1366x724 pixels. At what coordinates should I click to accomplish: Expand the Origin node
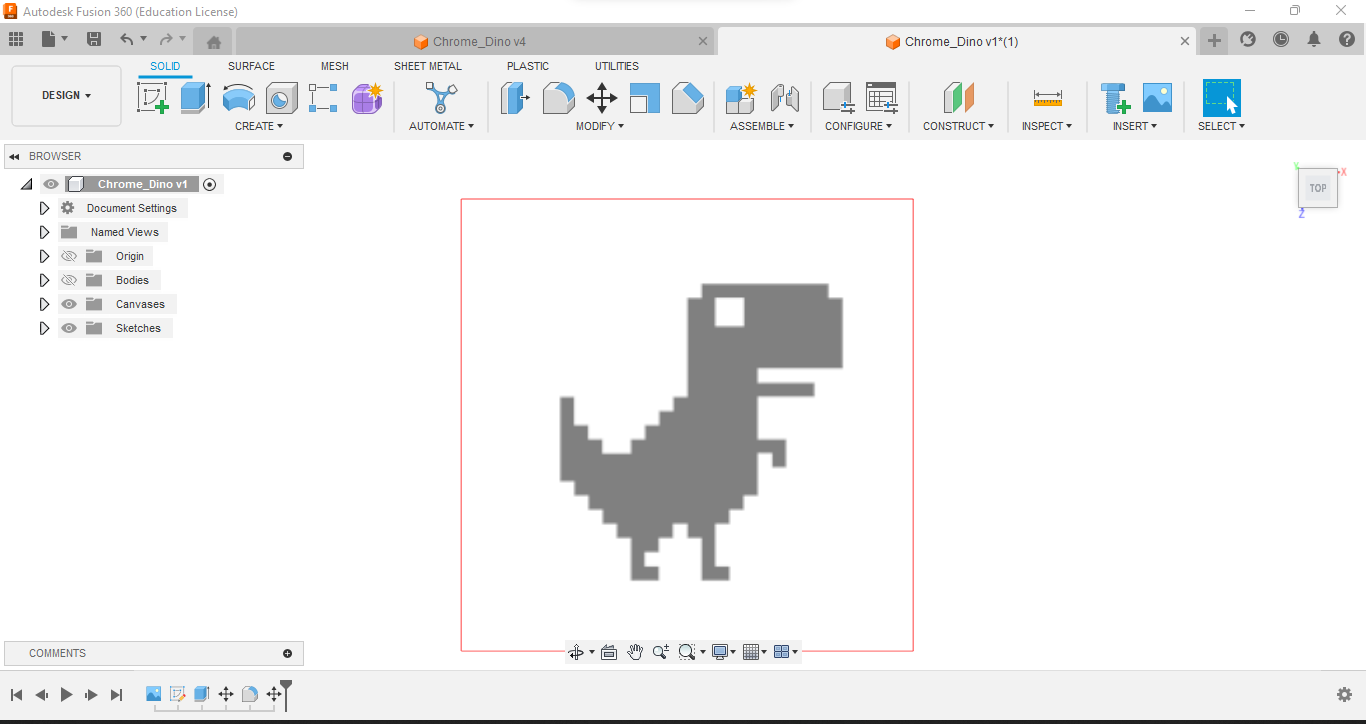pos(44,256)
